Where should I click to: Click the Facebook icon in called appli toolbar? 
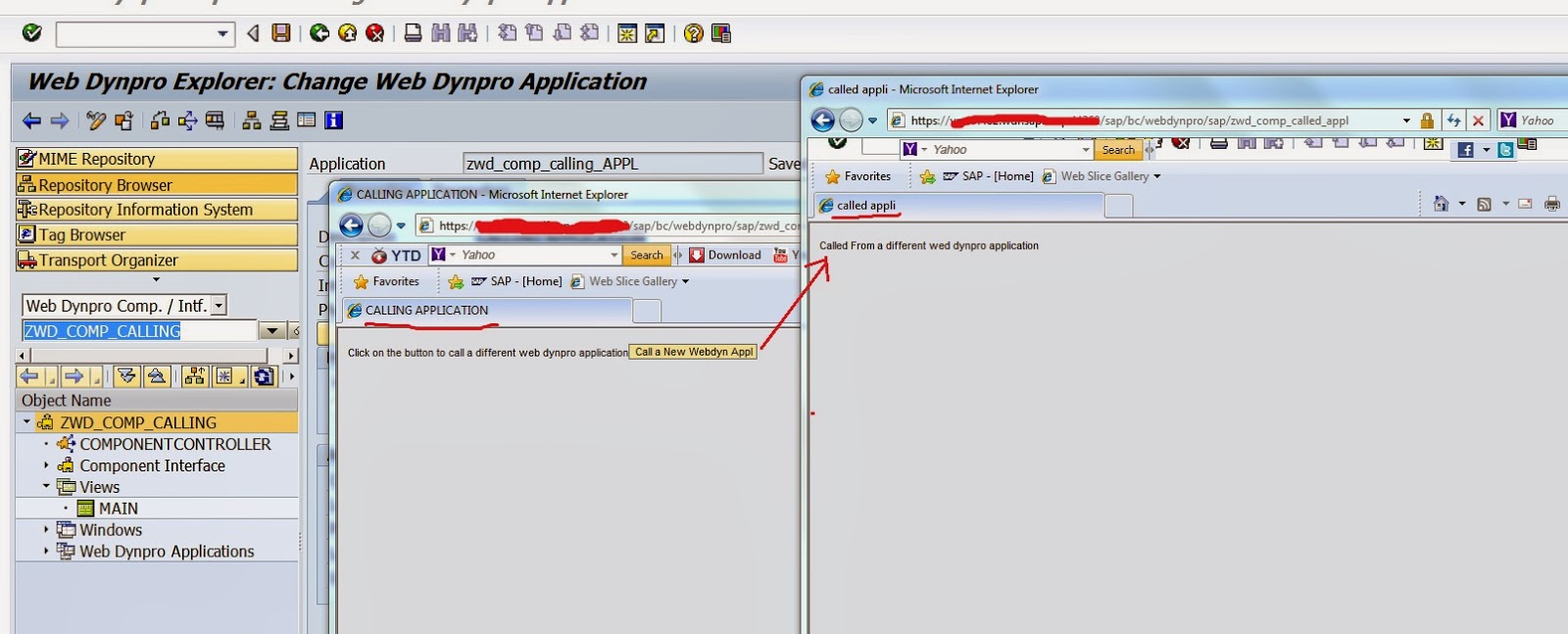(x=1465, y=150)
